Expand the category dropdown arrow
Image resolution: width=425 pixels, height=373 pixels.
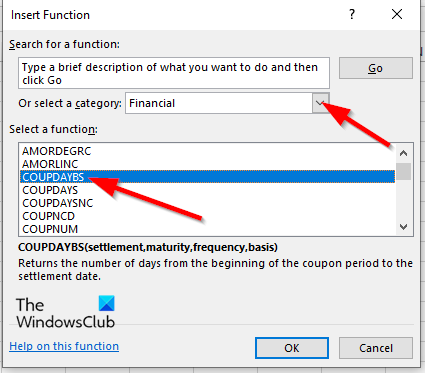tap(320, 103)
